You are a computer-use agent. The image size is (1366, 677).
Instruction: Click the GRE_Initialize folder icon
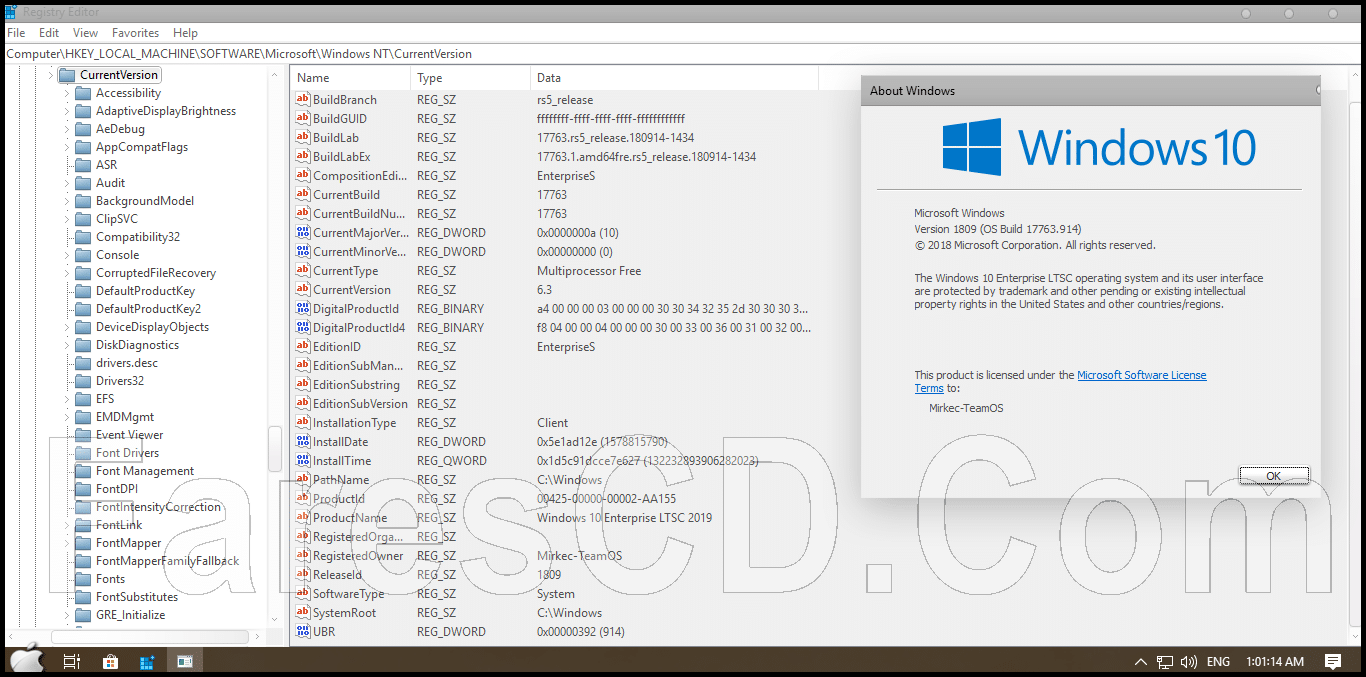coord(83,615)
